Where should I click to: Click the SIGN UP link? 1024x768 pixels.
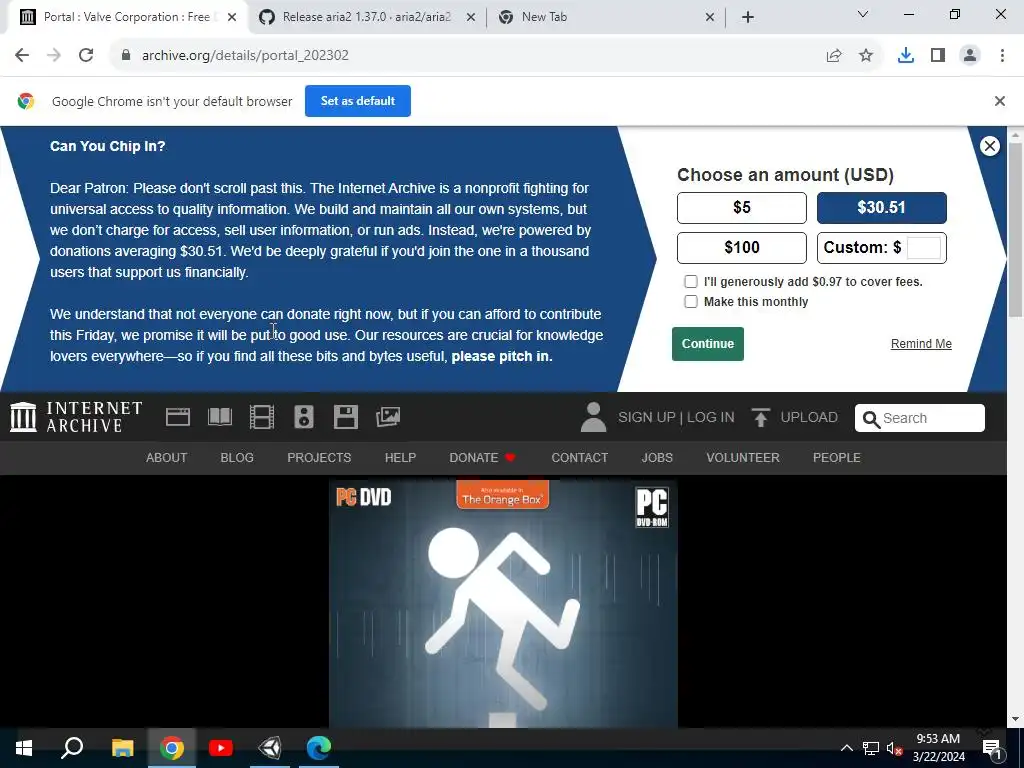pyautogui.click(x=647, y=417)
